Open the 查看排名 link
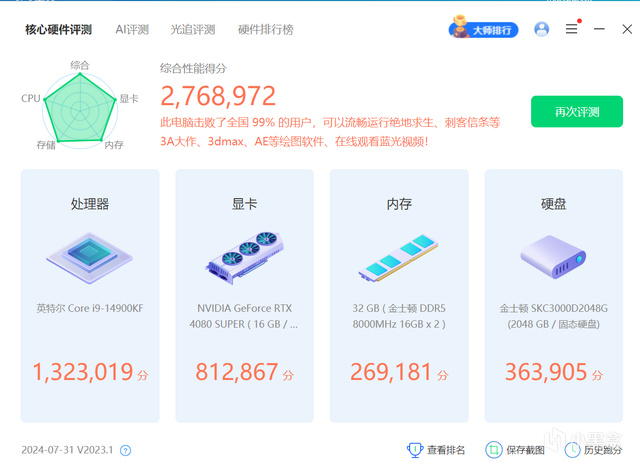 click(x=446, y=450)
